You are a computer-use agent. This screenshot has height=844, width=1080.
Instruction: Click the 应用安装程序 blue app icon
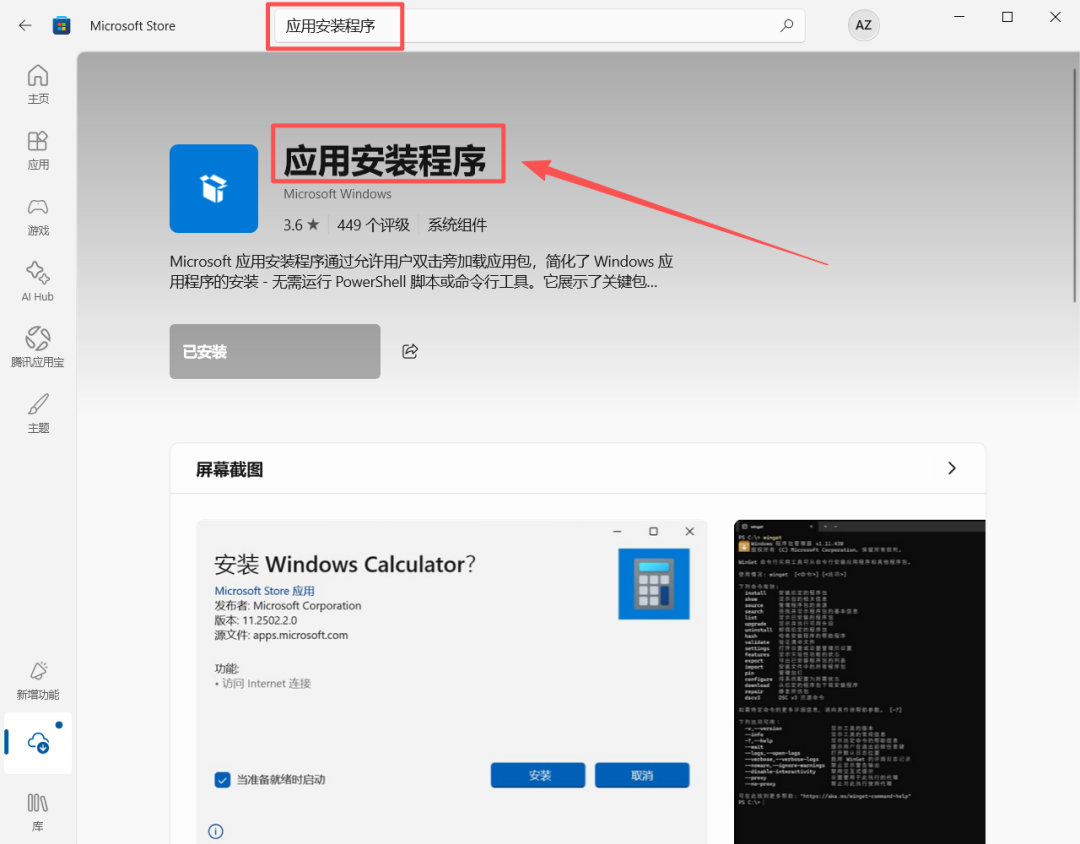(x=214, y=188)
